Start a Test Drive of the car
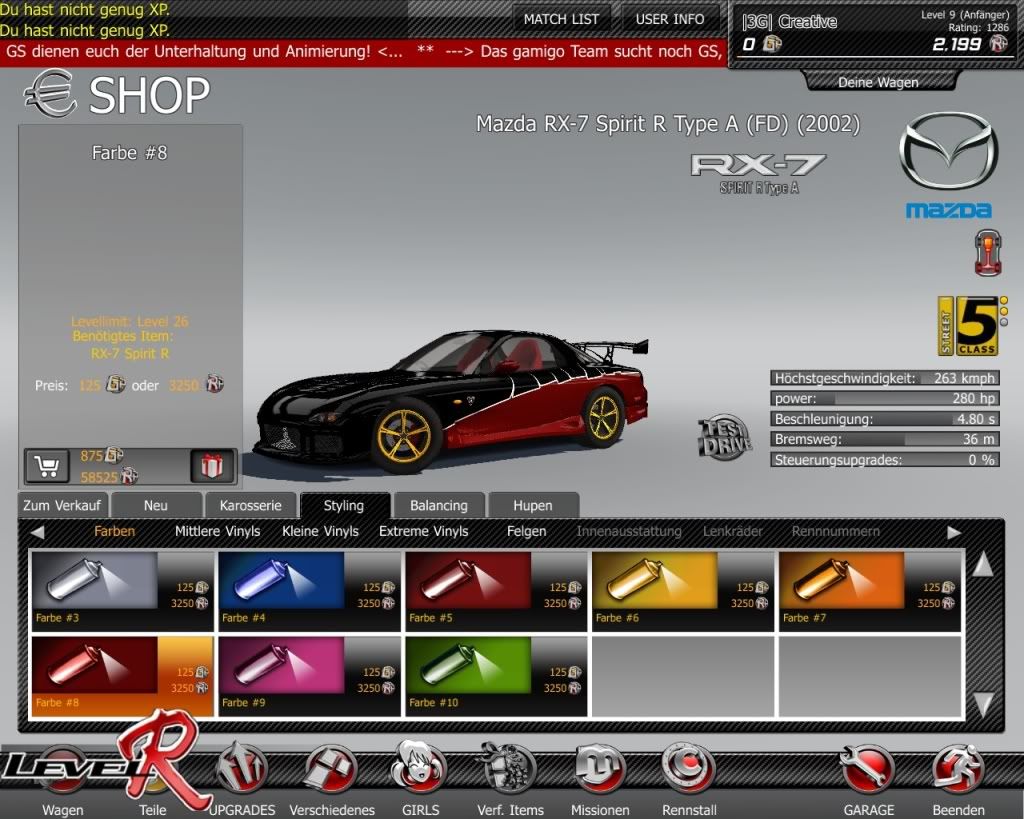1024x819 pixels. pos(724,437)
